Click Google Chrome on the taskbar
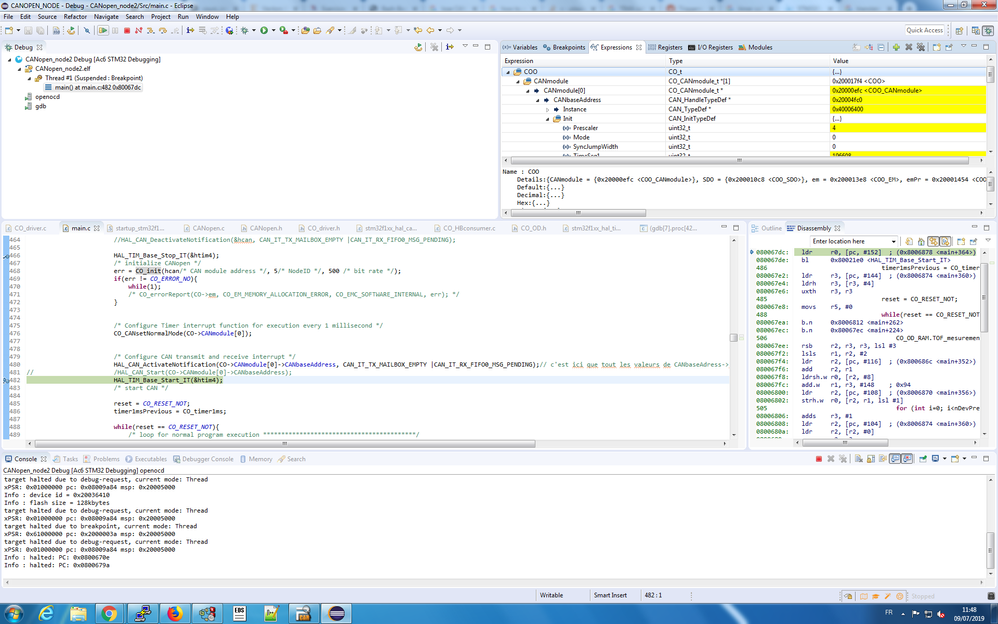The height and width of the screenshot is (624, 998). 109,613
